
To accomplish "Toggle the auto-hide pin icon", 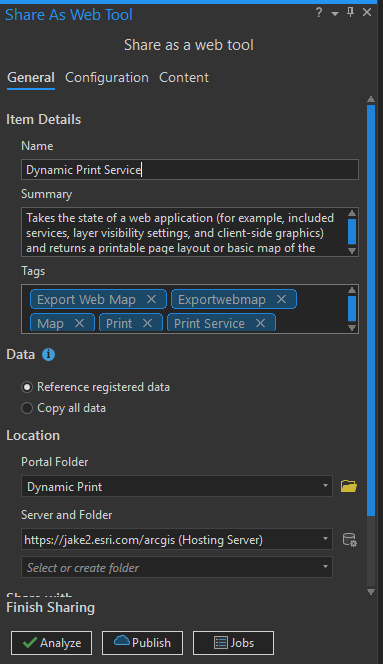I will coord(350,12).
